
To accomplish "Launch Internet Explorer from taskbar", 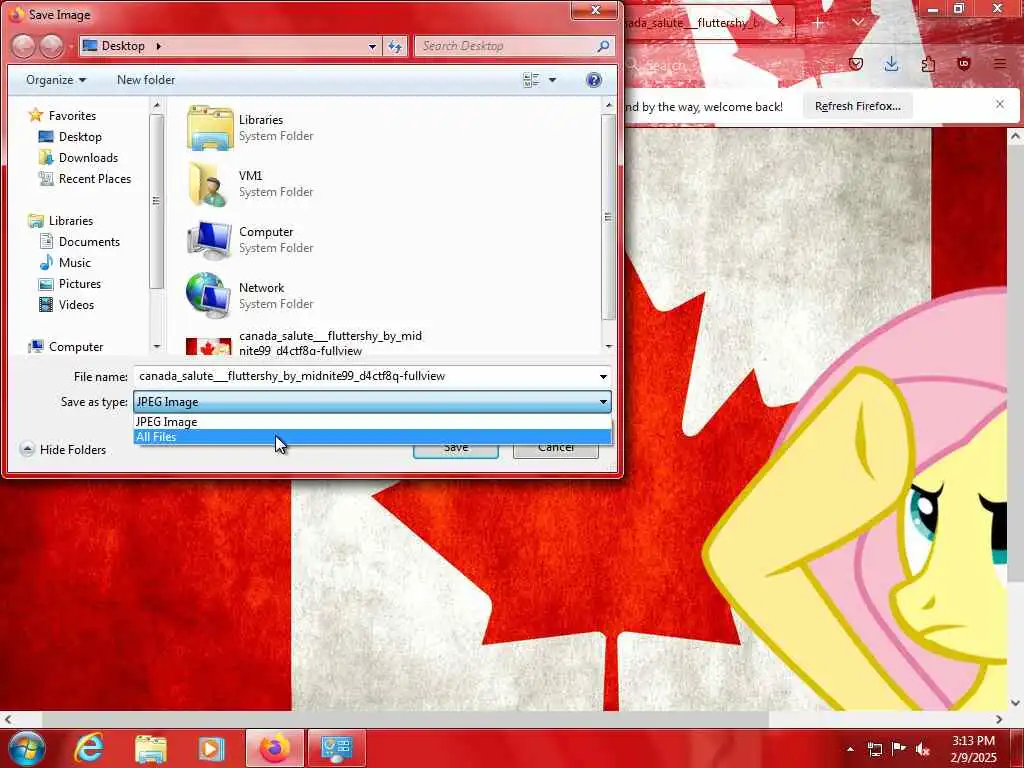I will point(88,748).
